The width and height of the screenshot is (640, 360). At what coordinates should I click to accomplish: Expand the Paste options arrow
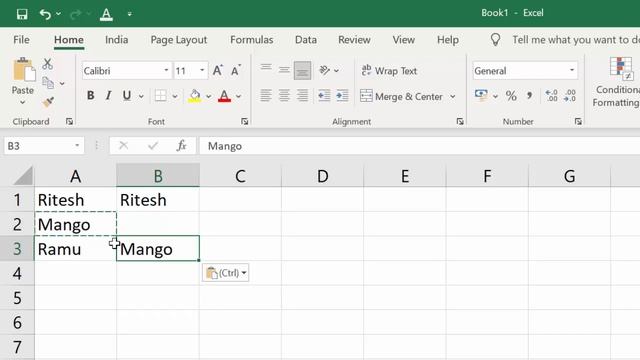click(22, 102)
